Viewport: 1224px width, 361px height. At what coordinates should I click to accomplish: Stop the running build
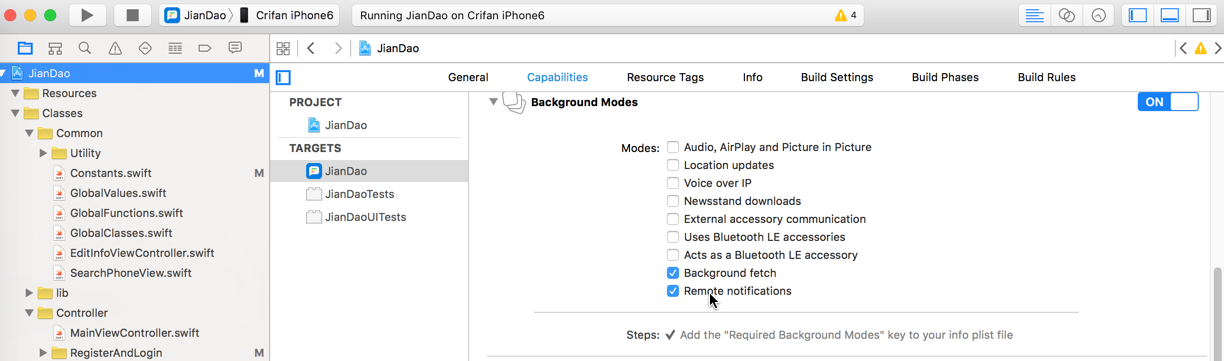(x=132, y=15)
